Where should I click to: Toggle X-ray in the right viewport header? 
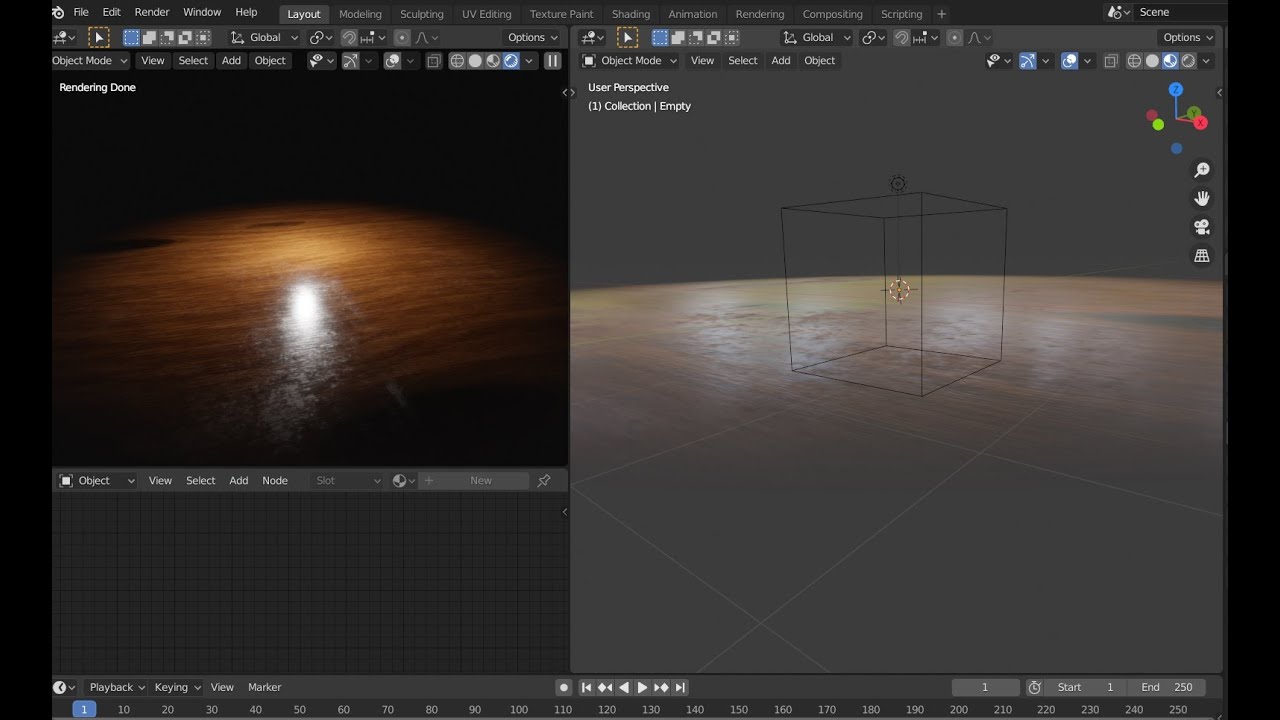1110,61
